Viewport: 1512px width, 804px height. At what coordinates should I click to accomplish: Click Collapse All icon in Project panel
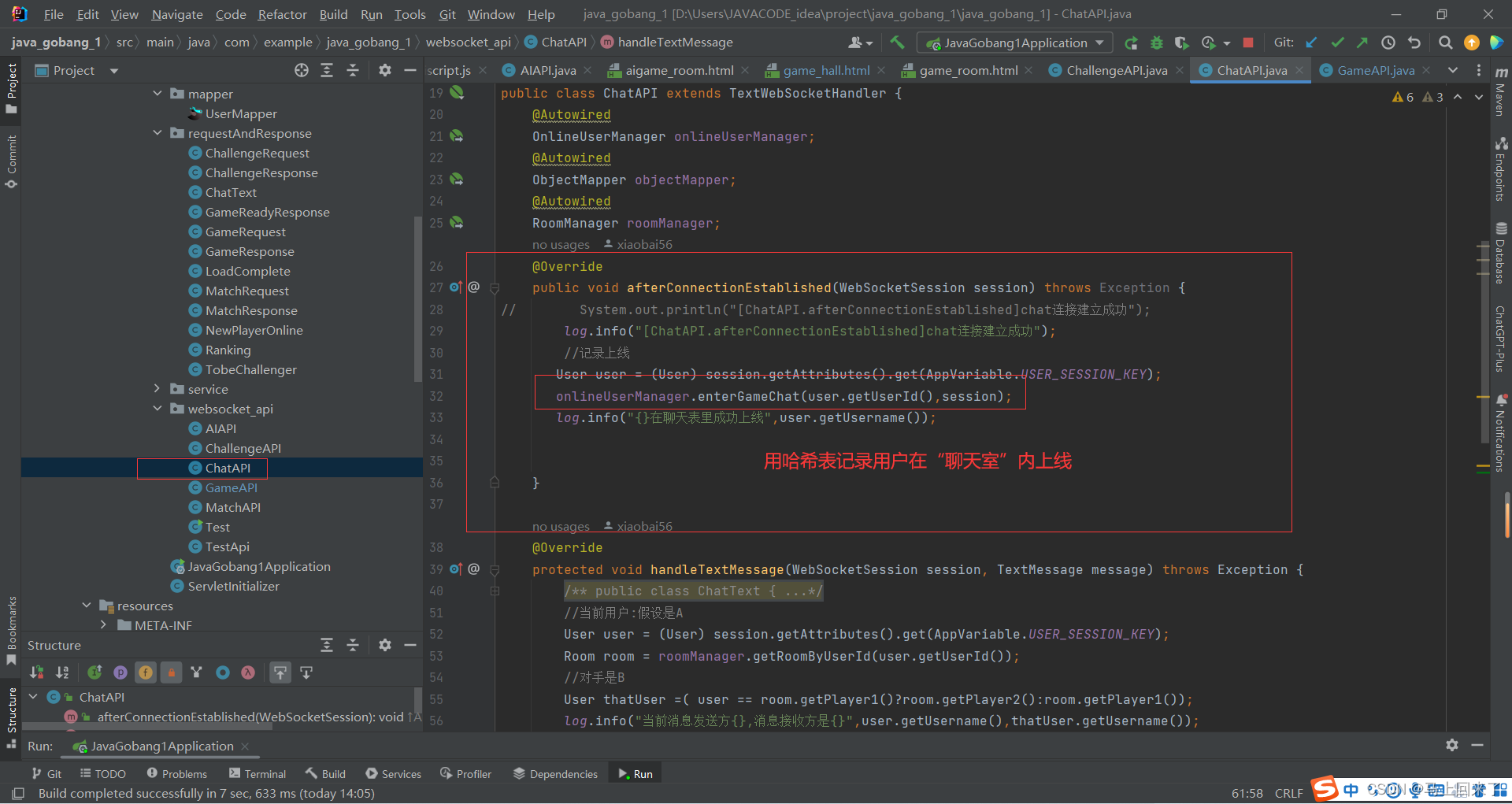click(353, 71)
